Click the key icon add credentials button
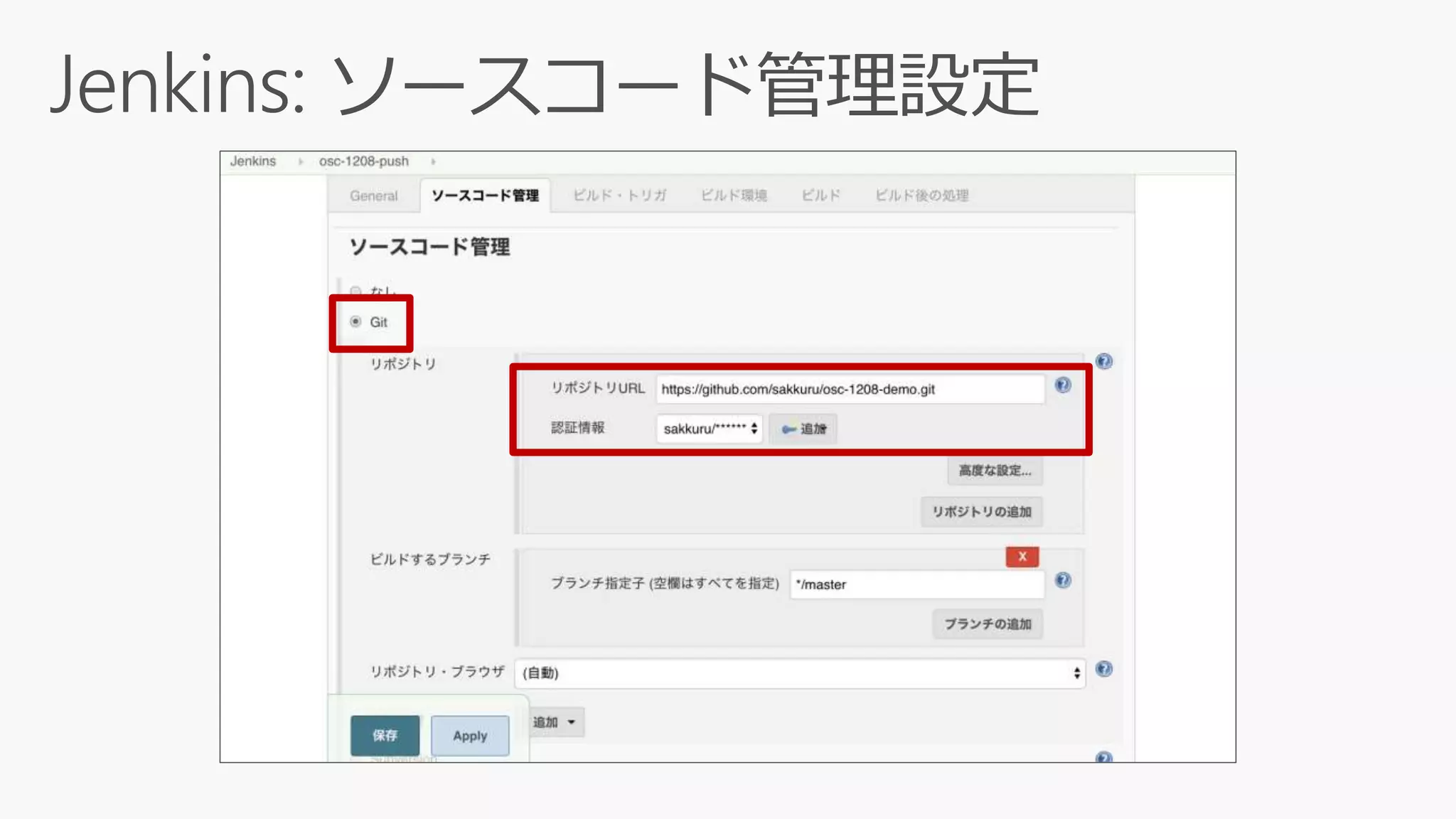 click(x=803, y=429)
